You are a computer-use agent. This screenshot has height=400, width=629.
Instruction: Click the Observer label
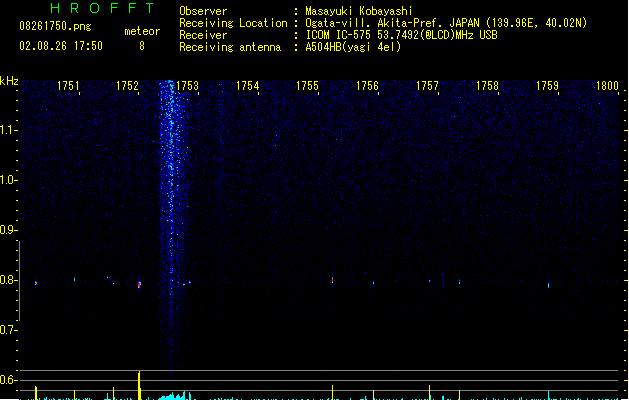(x=203, y=11)
